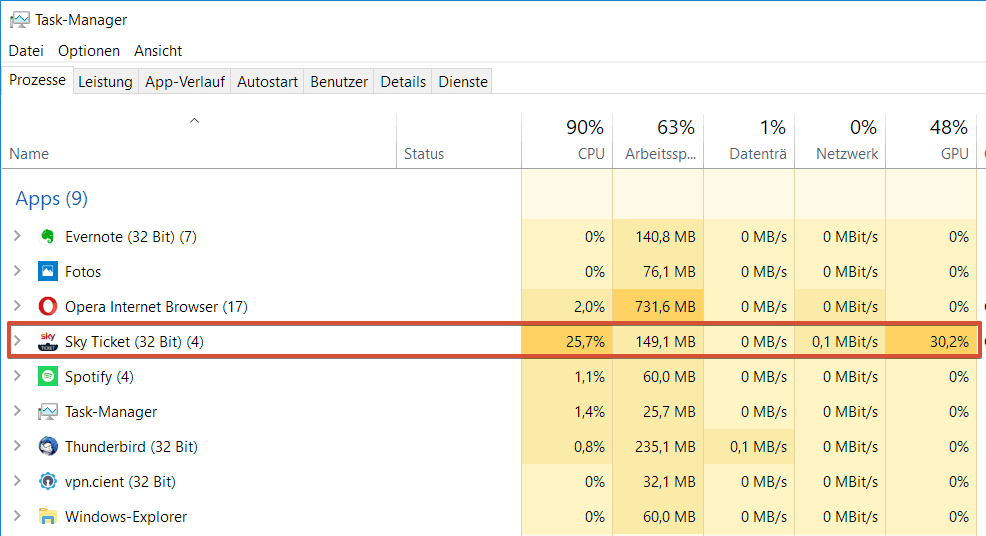The image size is (986, 536).
Task: Click the Spotify app icon
Action: [x=48, y=376]
